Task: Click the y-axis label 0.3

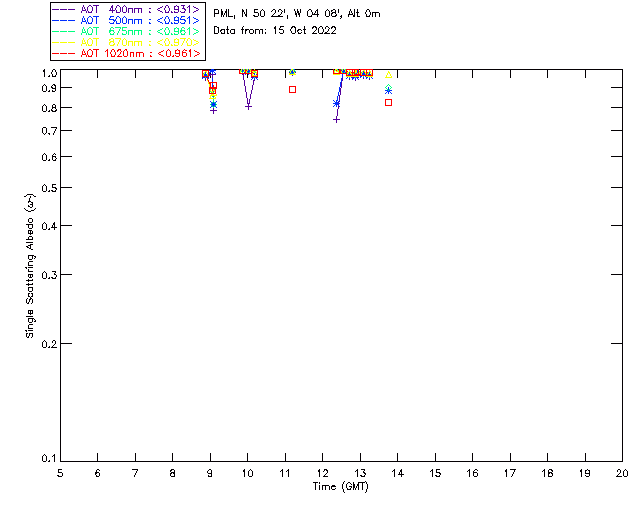Action: (49, 276)
